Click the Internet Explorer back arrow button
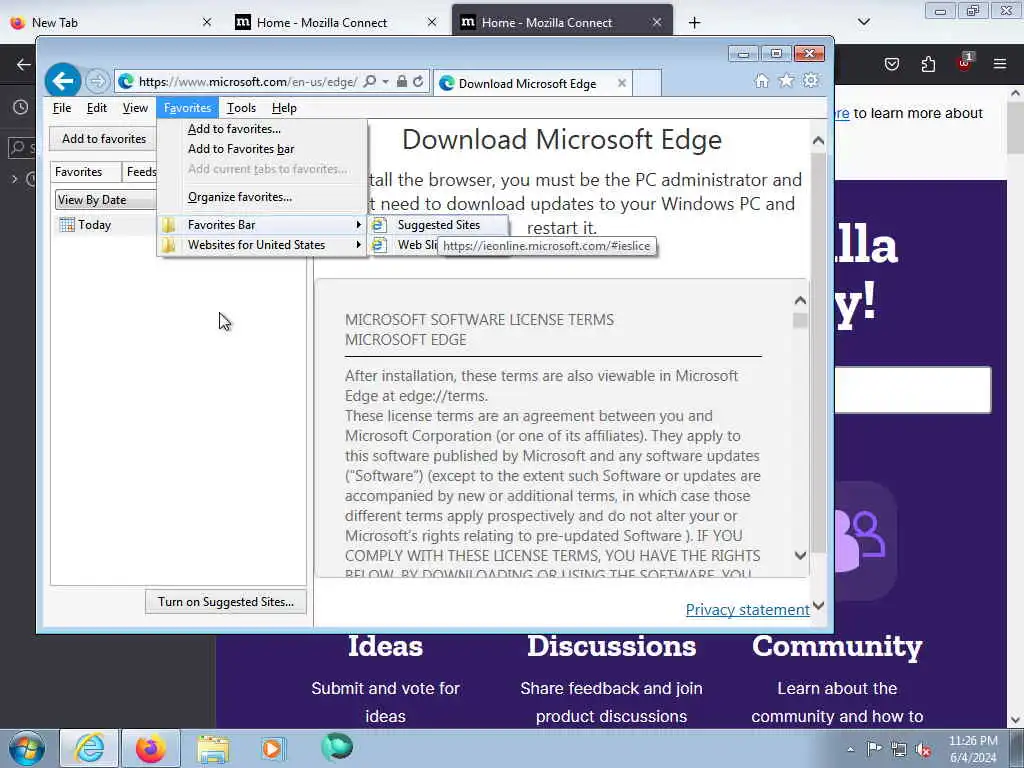 pos(63,81)
